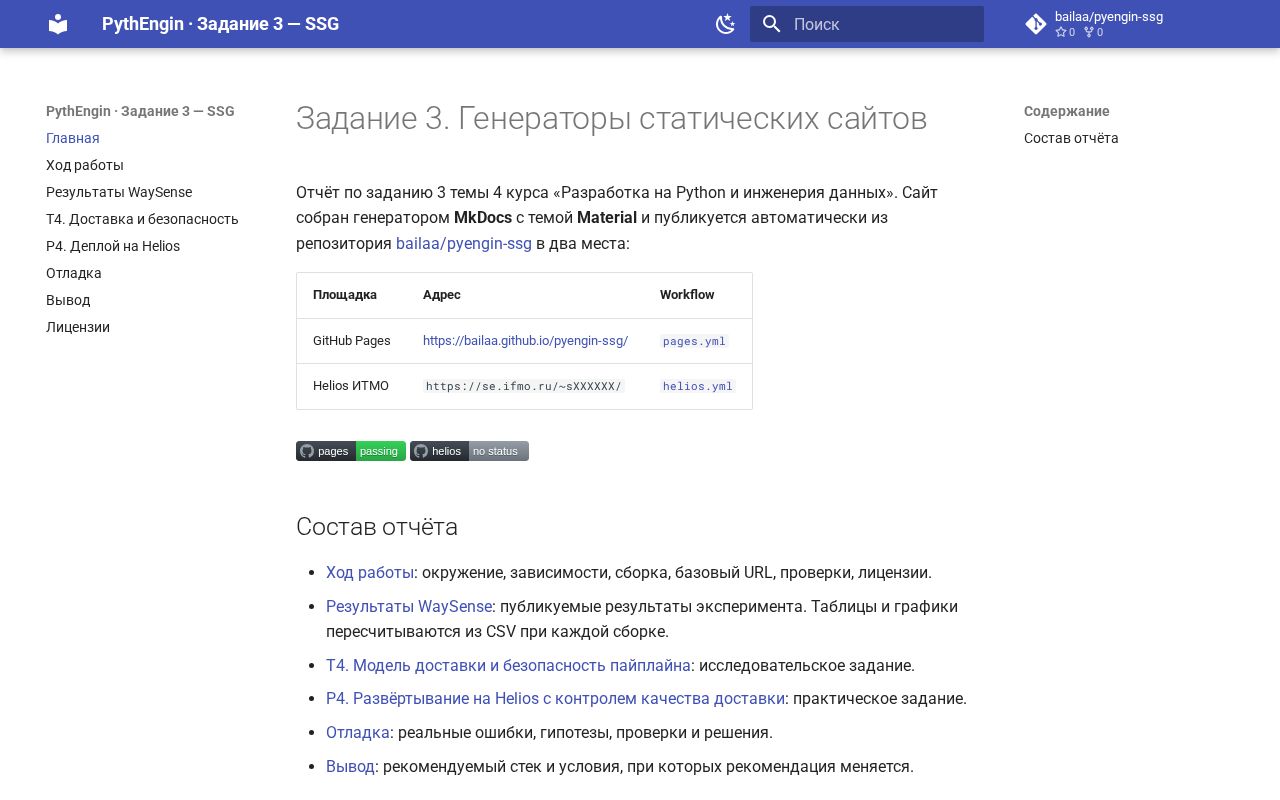Focus the Поиск search field
Viewport: 1280px width, 800px height.
(867, 24)
